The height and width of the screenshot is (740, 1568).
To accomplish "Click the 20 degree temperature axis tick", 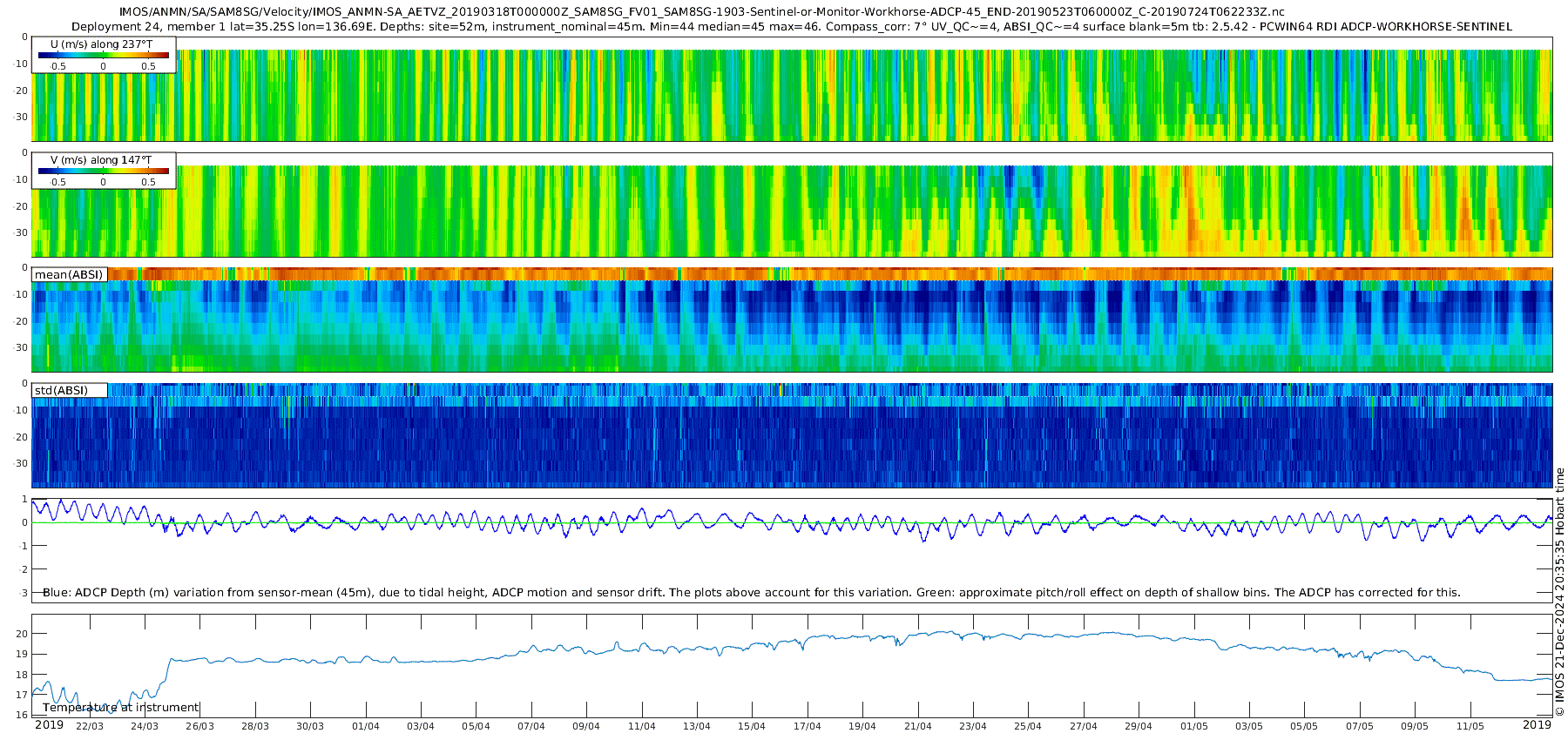I will pos(22,634).
